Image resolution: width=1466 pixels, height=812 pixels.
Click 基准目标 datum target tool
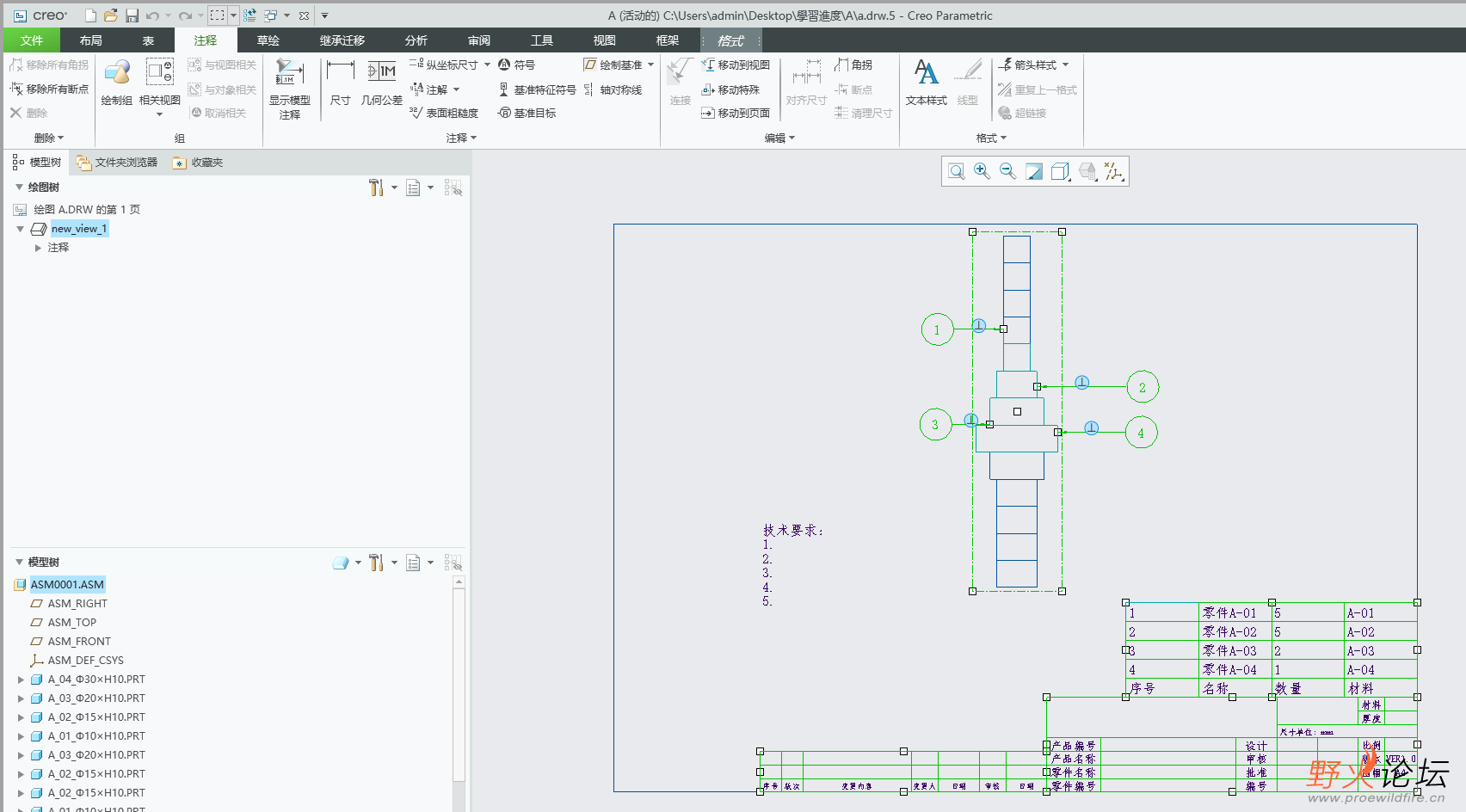click(527, 113)
